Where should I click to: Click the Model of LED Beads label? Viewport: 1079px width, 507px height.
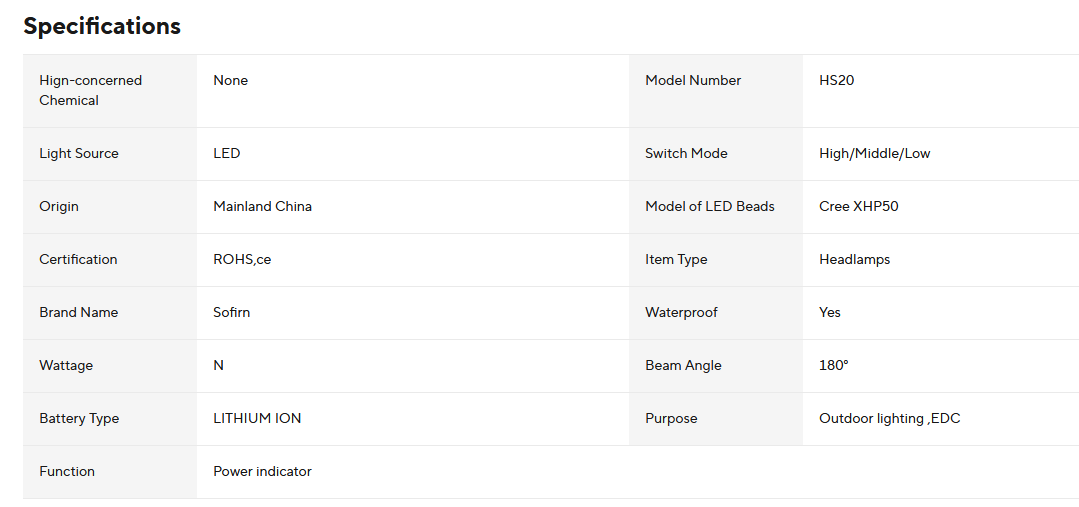[x=710, y=206]
